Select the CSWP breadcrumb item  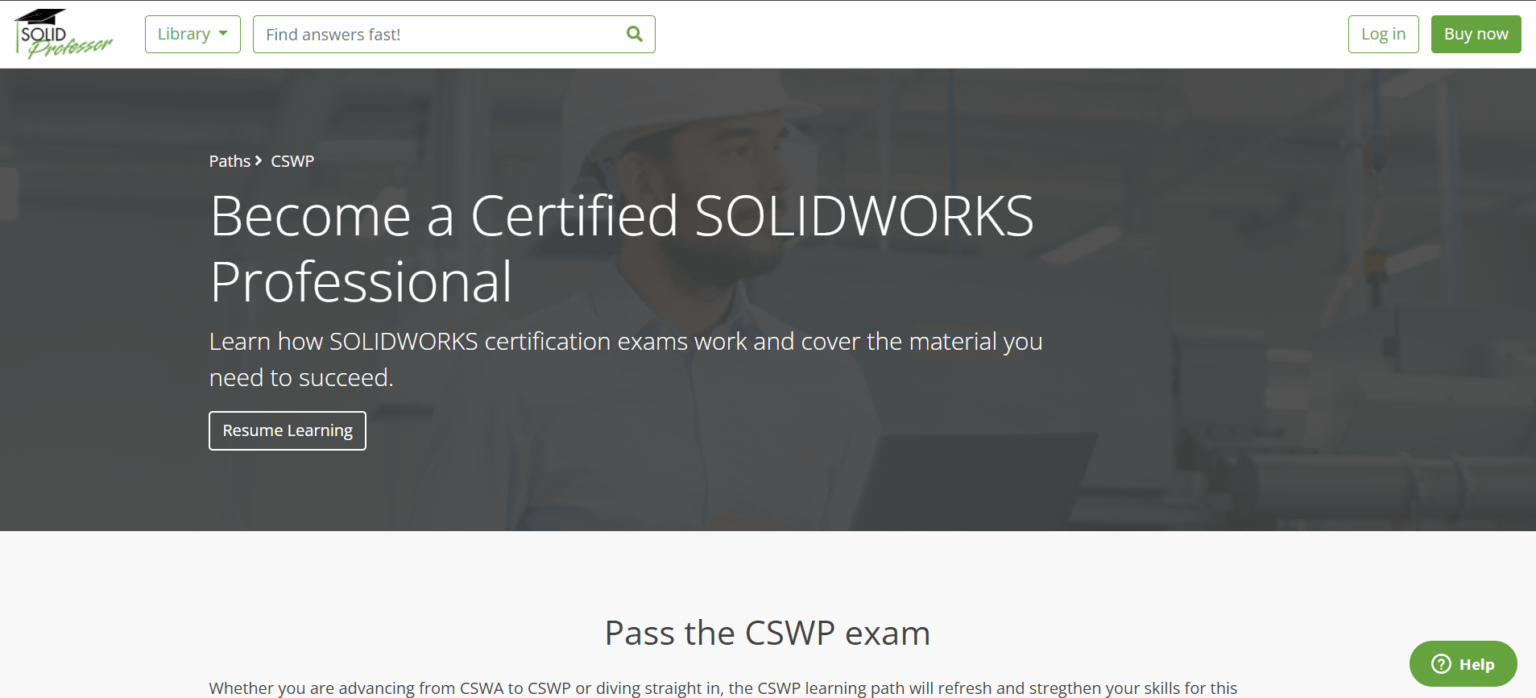click(292, 160)
